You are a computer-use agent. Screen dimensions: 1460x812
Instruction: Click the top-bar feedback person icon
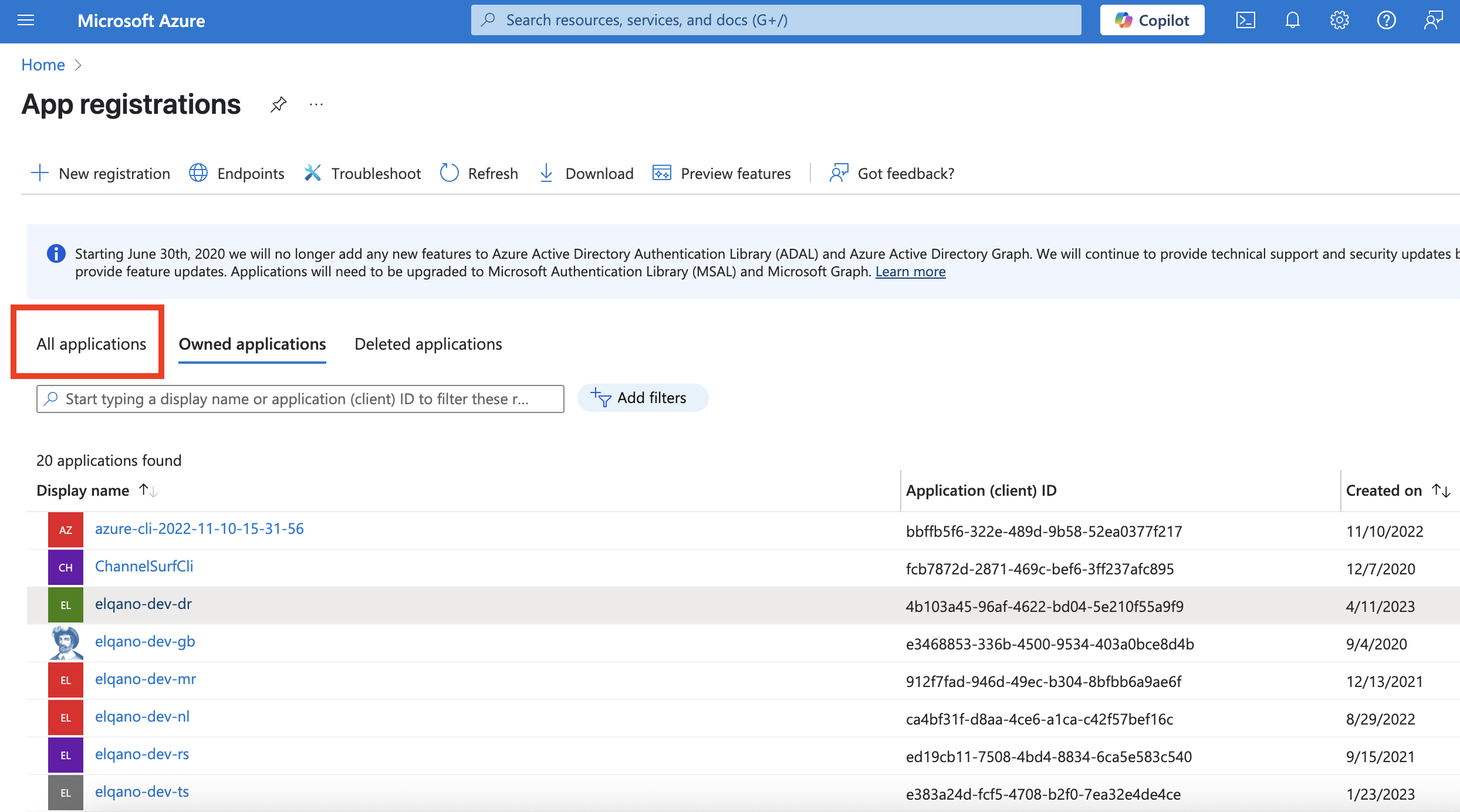[1433, 21]
